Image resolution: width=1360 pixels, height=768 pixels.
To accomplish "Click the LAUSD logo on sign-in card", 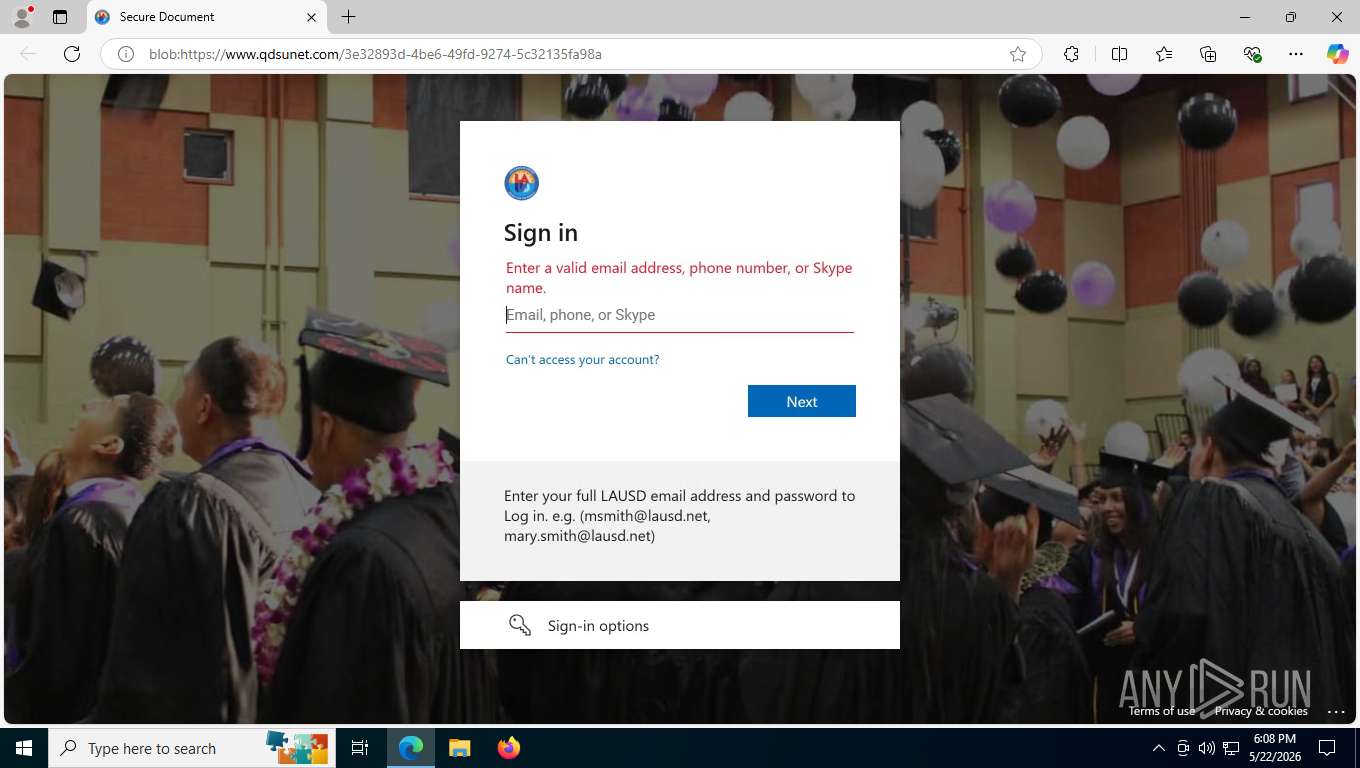I will (521, 183).
